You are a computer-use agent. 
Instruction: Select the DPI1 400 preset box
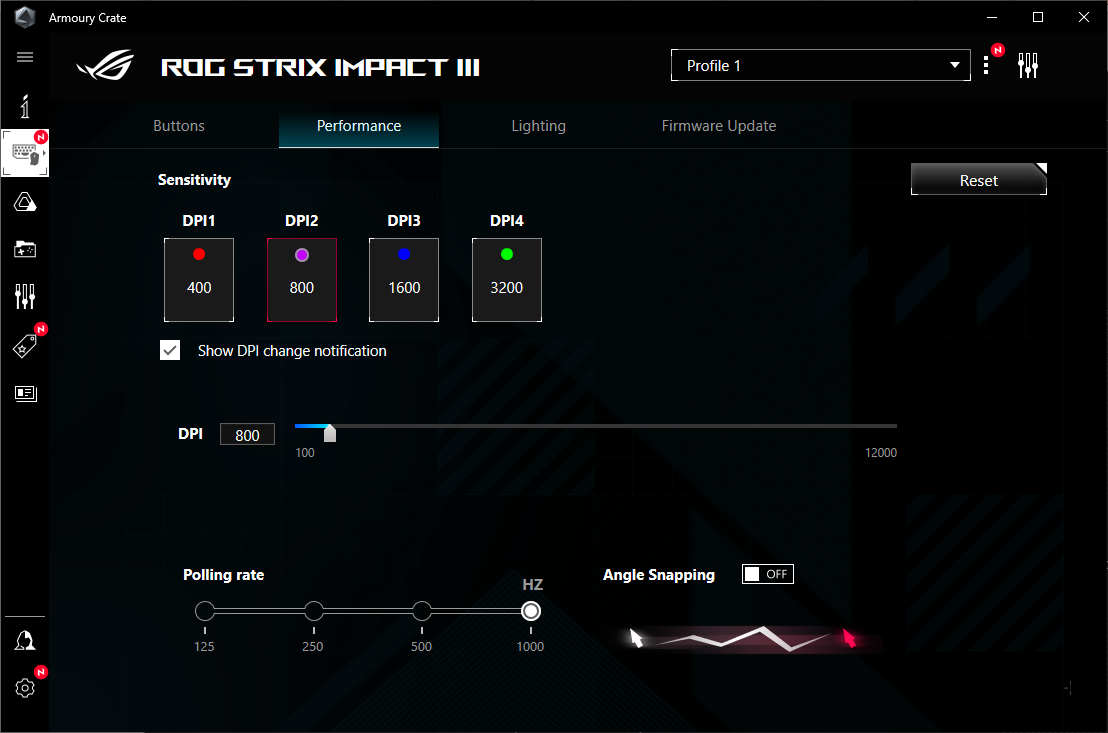pyautogui.click(x=199, y=280)
